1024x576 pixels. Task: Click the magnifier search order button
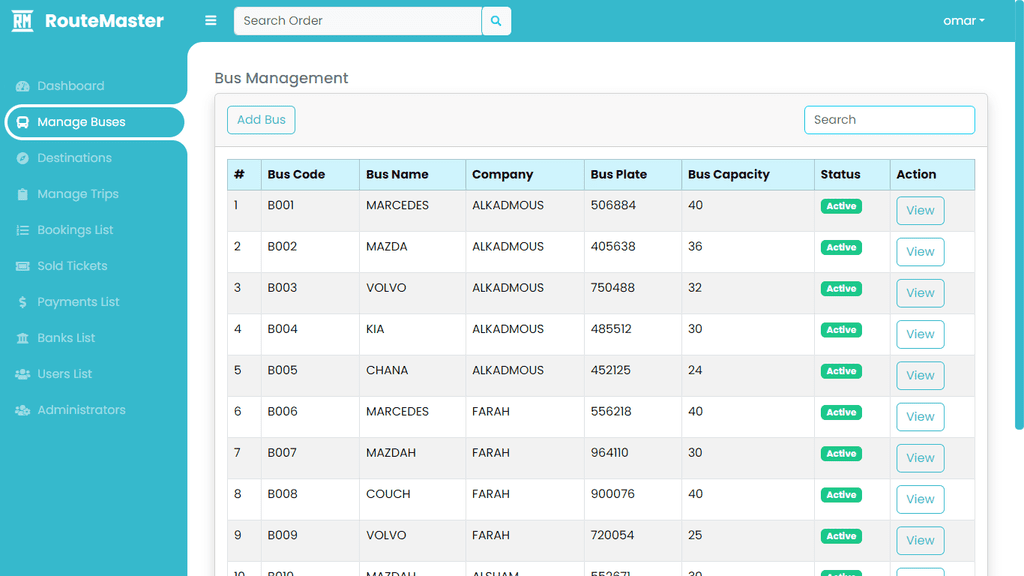click(496, 21)
